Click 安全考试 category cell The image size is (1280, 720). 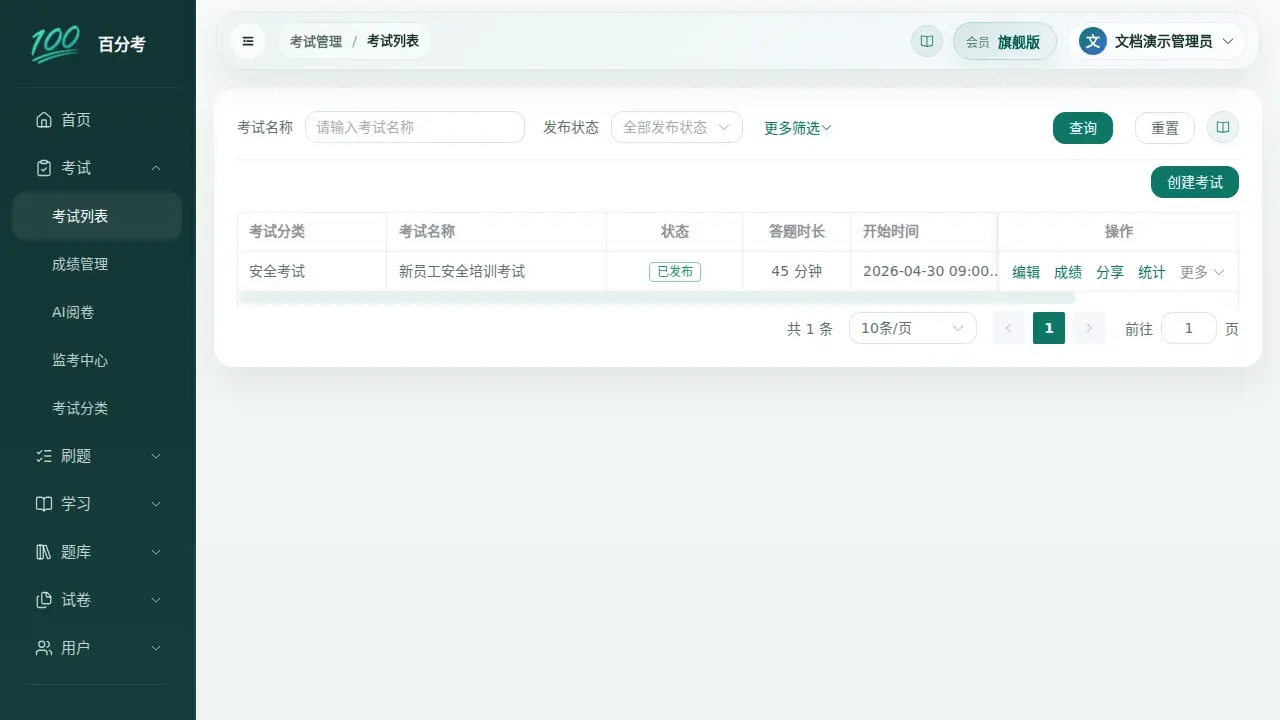coord(312,271)
